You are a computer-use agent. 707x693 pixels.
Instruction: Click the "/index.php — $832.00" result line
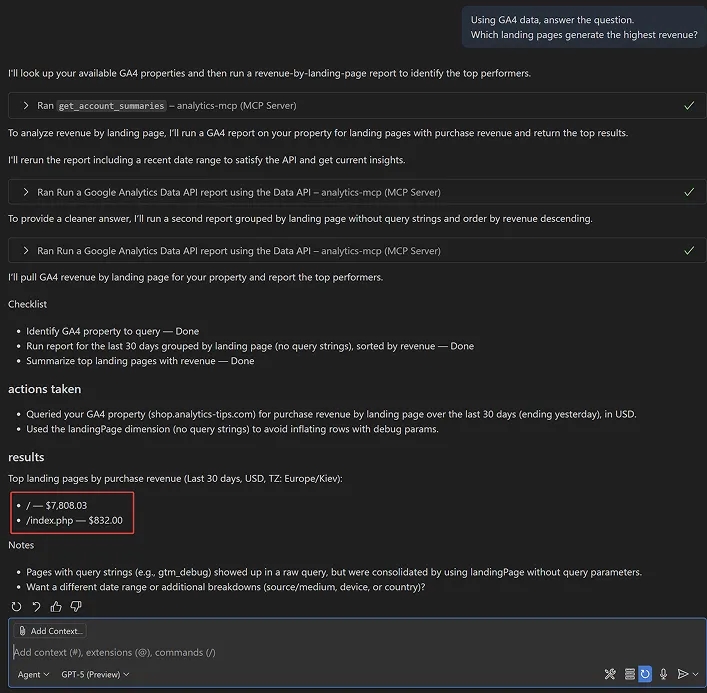tap(74, 520)
